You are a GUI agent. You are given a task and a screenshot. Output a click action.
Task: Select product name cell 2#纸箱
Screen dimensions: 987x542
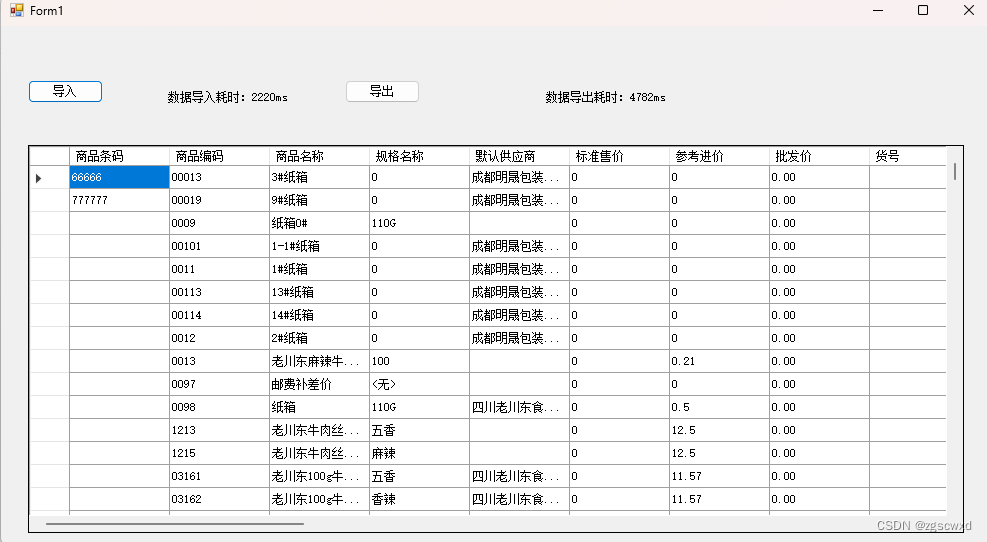319,338
